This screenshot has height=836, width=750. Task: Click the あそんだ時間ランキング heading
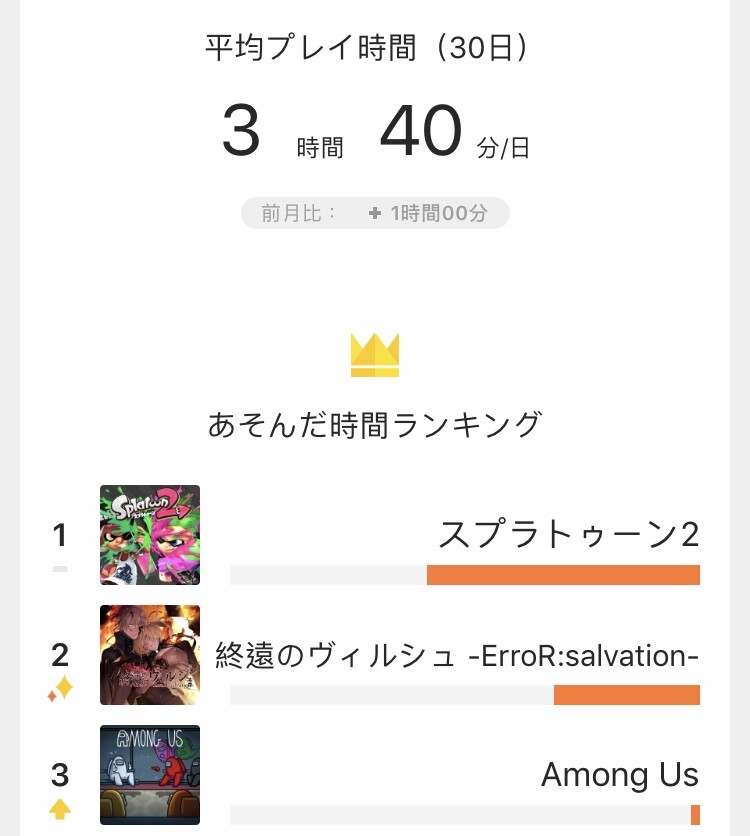pyautogui.click(x=375, y=424)
